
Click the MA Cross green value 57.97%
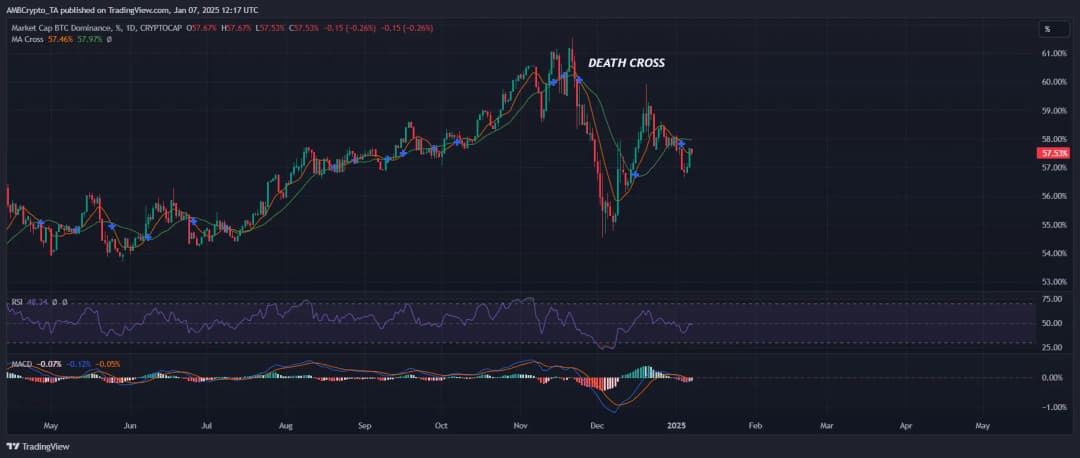[89, 38]
